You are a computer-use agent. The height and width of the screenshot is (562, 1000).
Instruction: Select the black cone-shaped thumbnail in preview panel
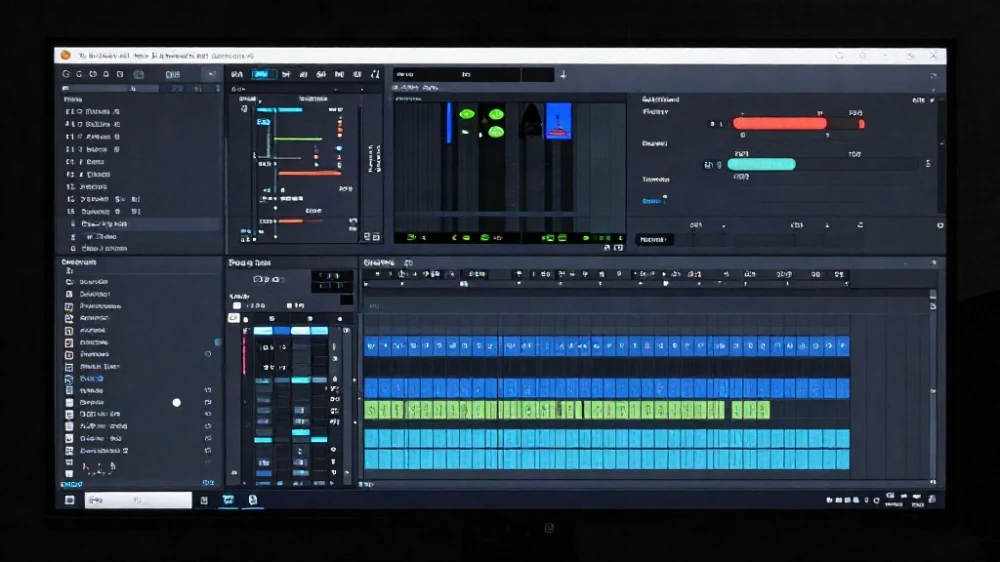[531, 121]
